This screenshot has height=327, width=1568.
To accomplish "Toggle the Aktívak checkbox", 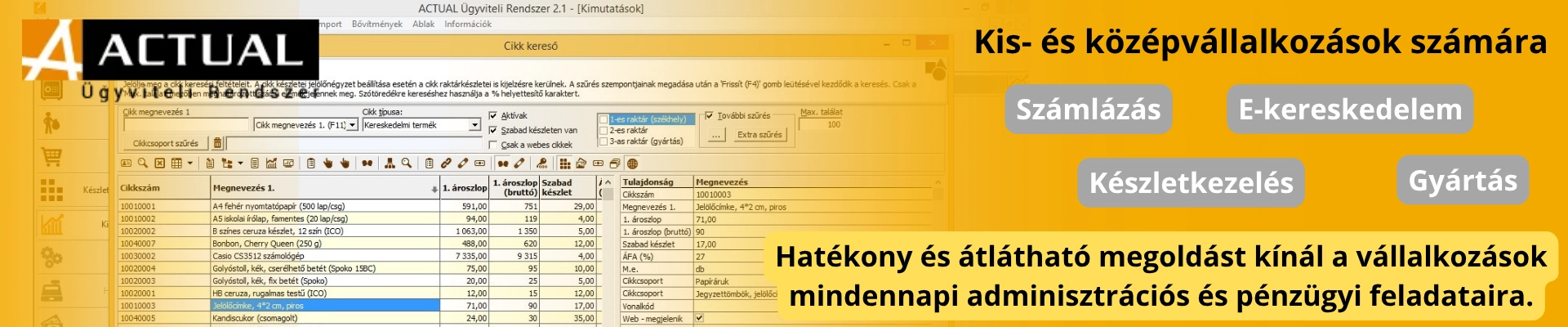I will [x=492, y=116].
